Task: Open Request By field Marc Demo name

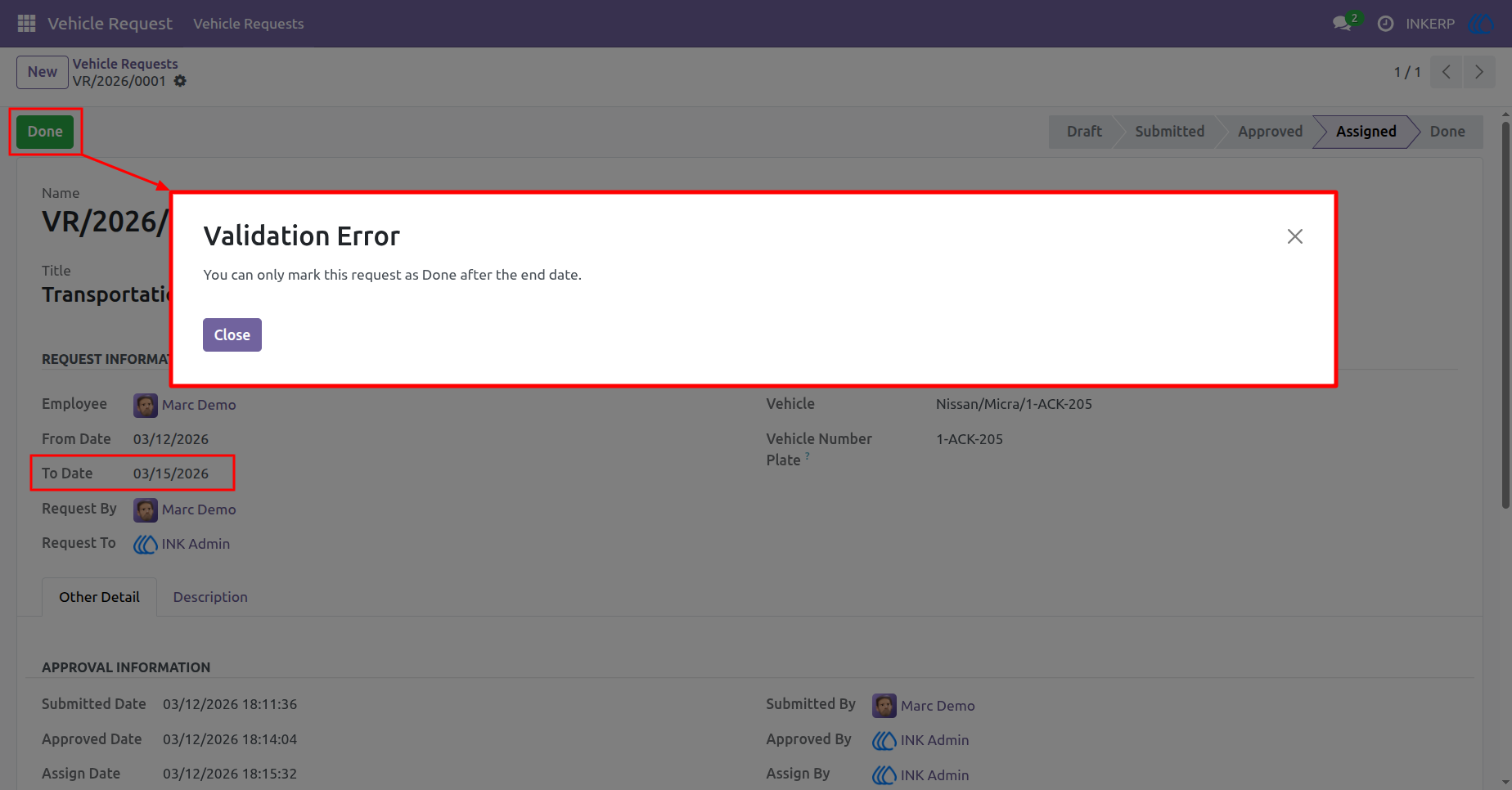Action: [x=199, y=509]
